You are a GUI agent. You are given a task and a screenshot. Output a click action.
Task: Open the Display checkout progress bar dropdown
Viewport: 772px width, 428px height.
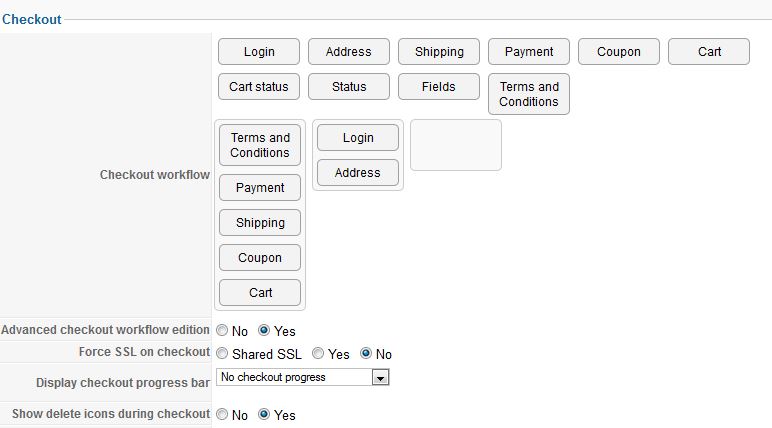pyautogui.click(x=380, y=378)
